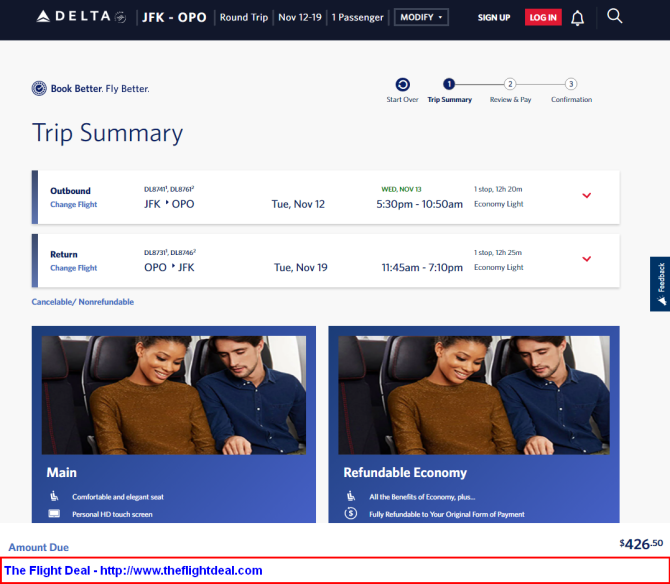The height and width of the screenshot is (584, 670).
Task: Click the outbound time 5:30pm - 10:50am
Action: tap(419, 204)
